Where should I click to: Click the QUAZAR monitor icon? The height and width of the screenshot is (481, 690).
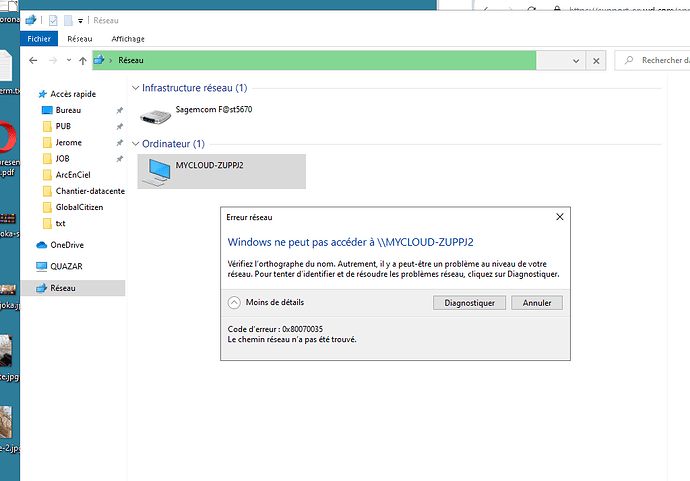pyautogui.click(x=41, y=266)
